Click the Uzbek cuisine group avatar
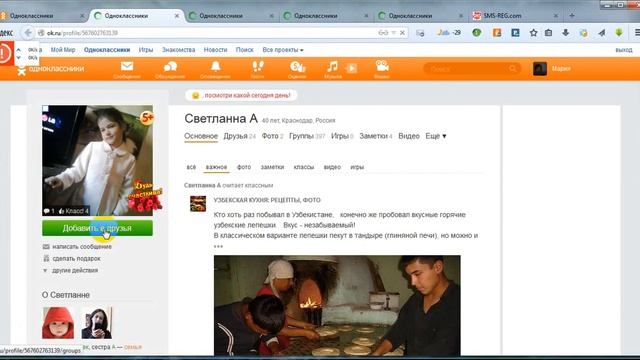The height and width of the screenshot is (360, 640). click(x=198, y=204)
